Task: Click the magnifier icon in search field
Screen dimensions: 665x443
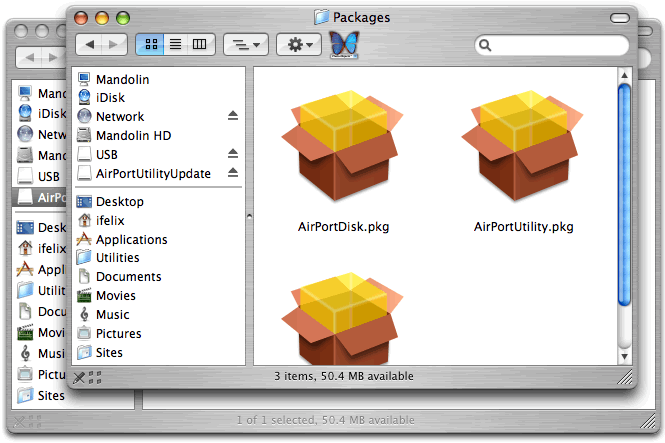Action: click(485, 45)
